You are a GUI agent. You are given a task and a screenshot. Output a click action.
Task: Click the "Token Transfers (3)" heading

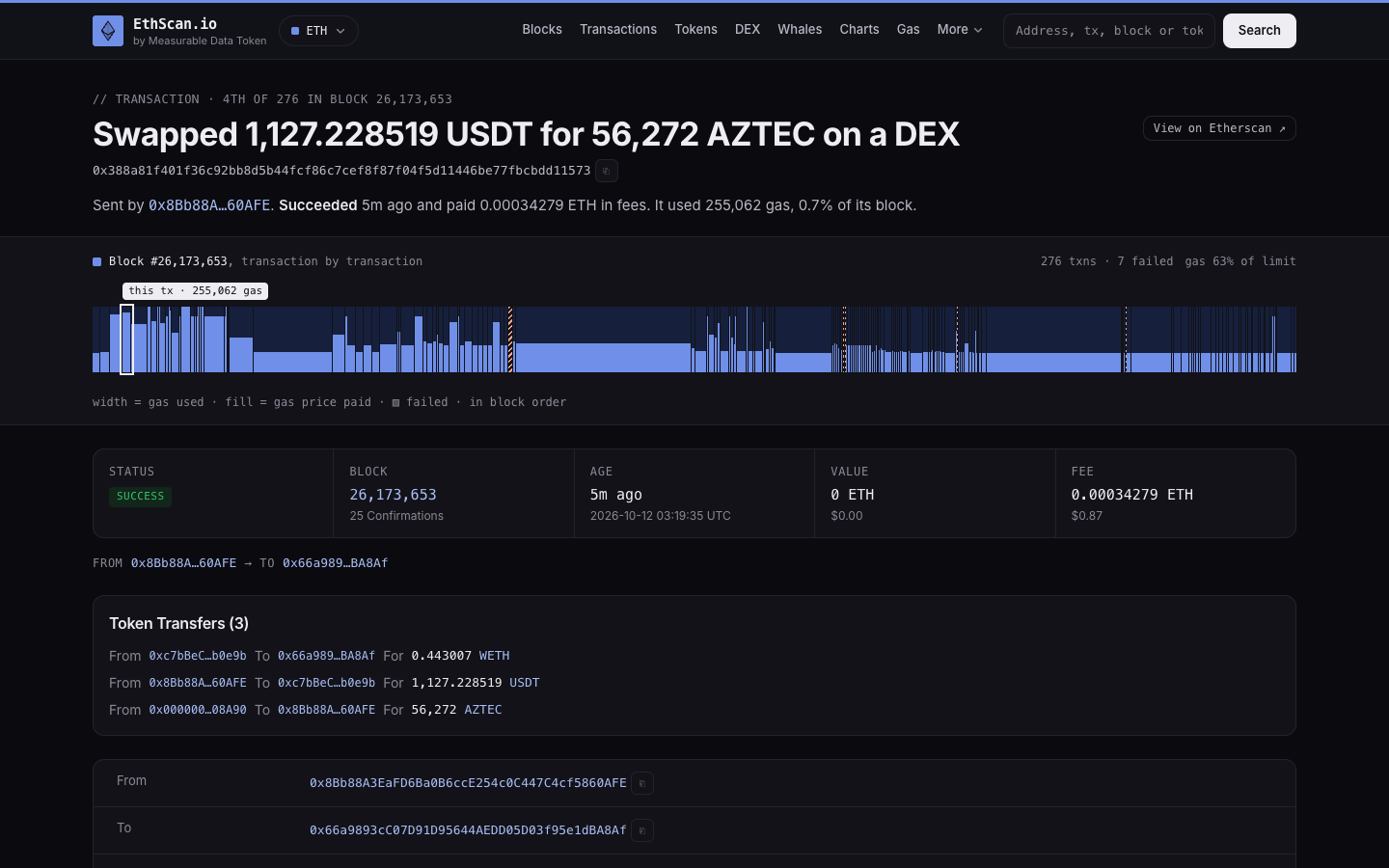179,624
